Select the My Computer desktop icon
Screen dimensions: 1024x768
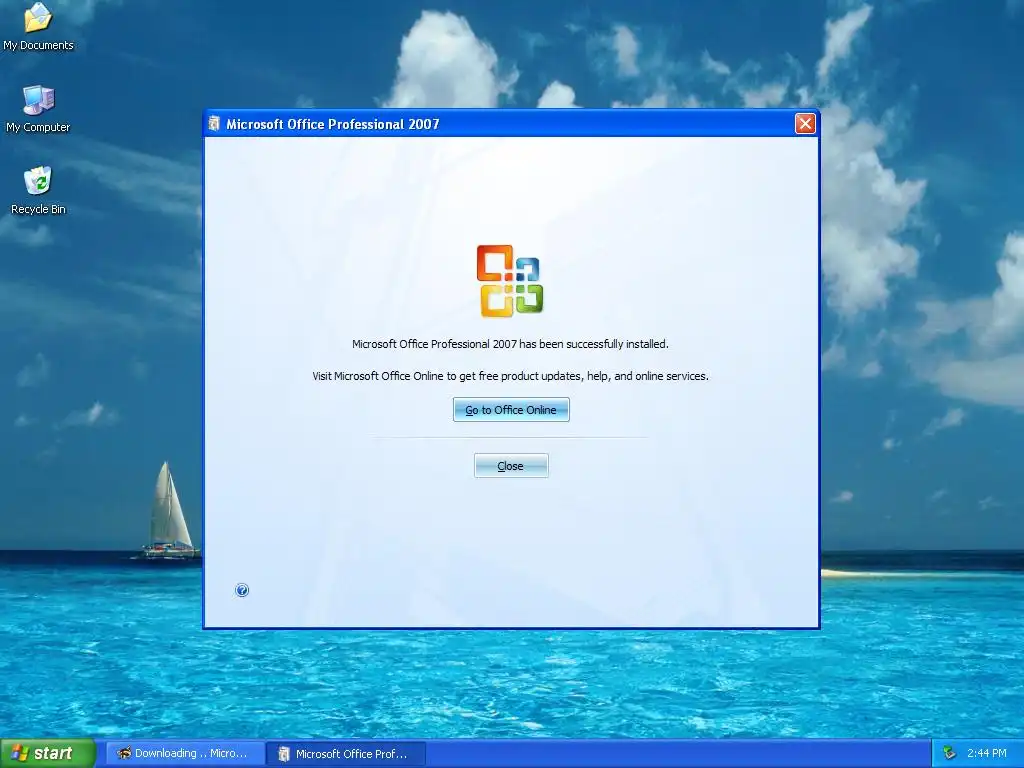point(38,110)
